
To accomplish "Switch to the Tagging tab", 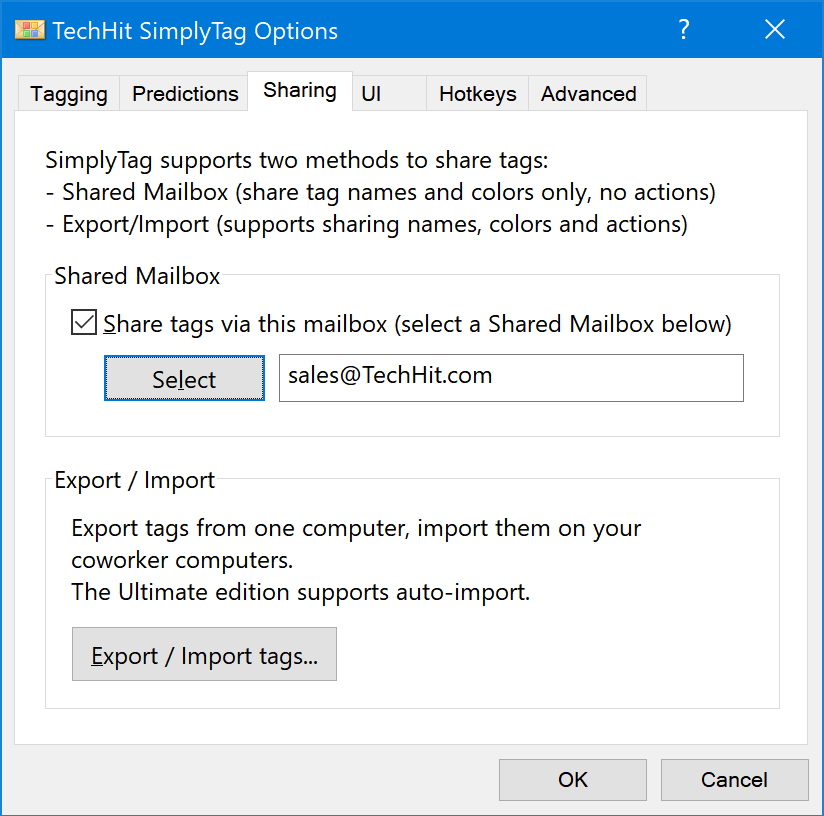I will (x=69, y=94).
